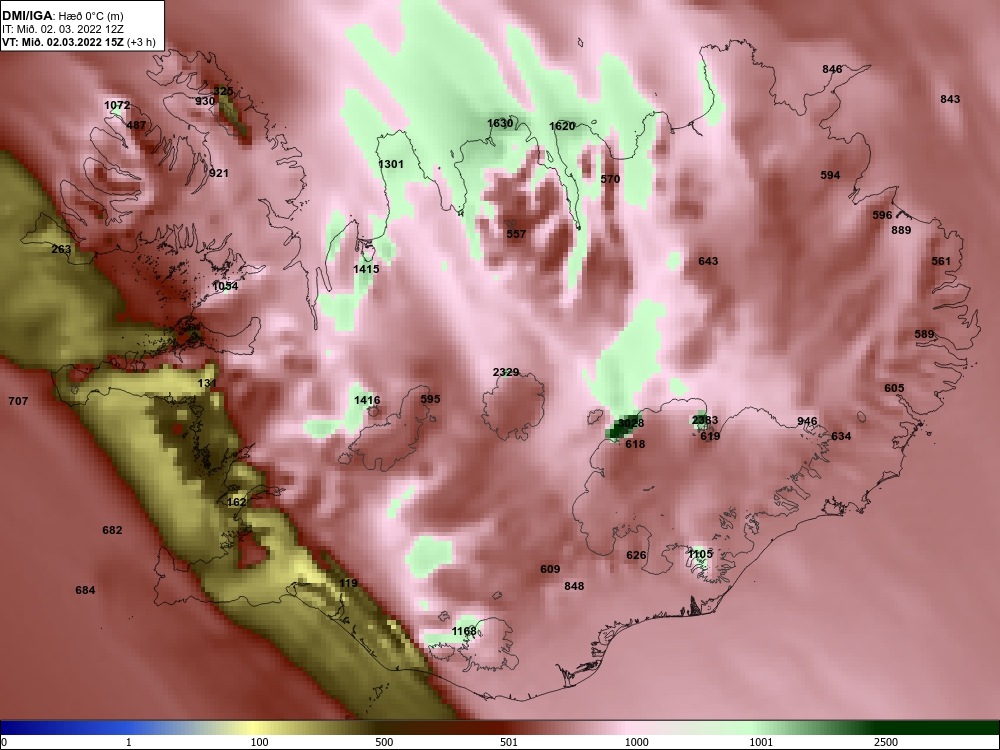Image resolution: width=1000 pixels, height=750 pixels.
Task: Click the "DMI/IGA: Hæð 0°C (m)" title line
Action: click(x=62, y=15)
